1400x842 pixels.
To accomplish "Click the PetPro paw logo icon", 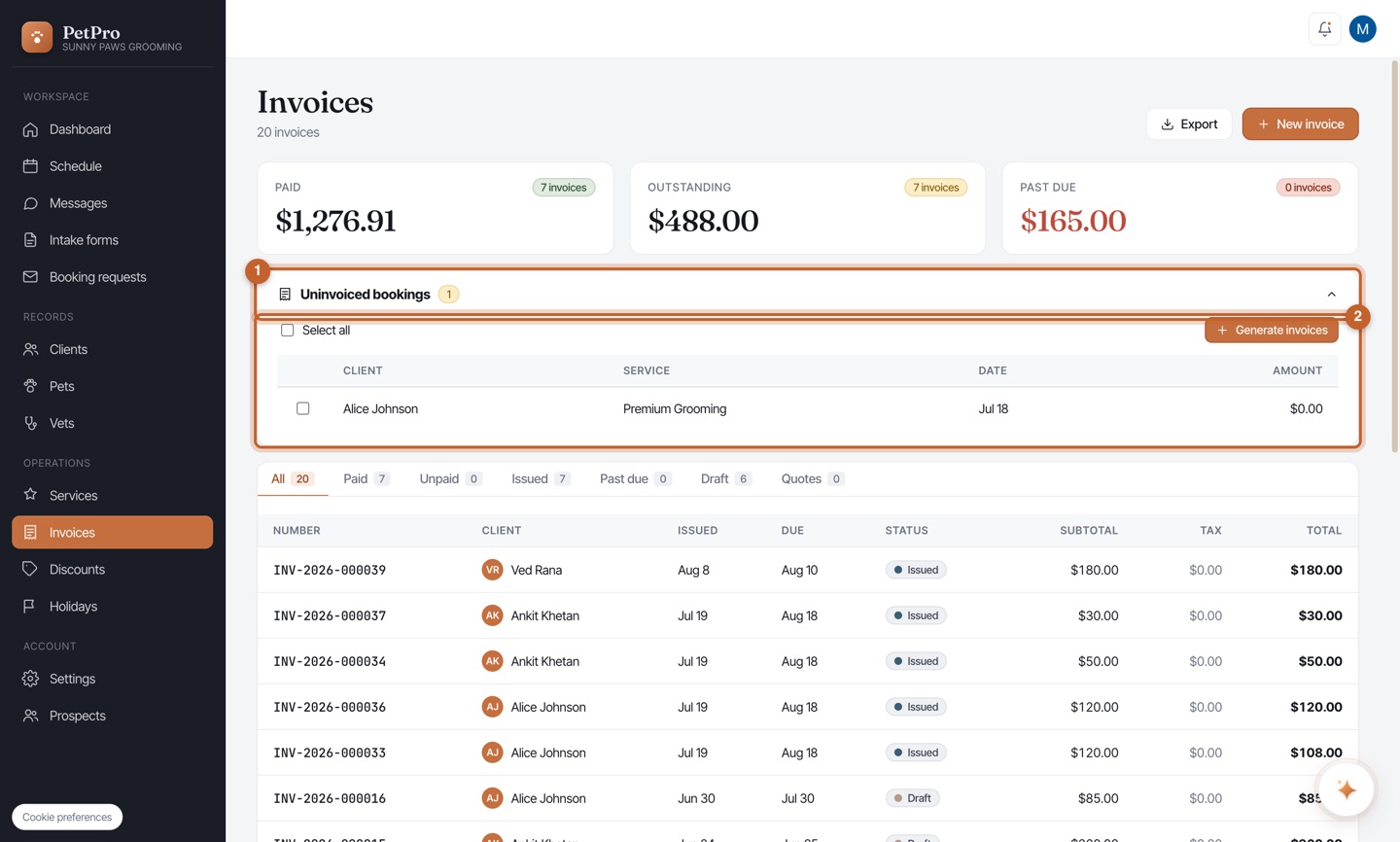I will point(37,37).
